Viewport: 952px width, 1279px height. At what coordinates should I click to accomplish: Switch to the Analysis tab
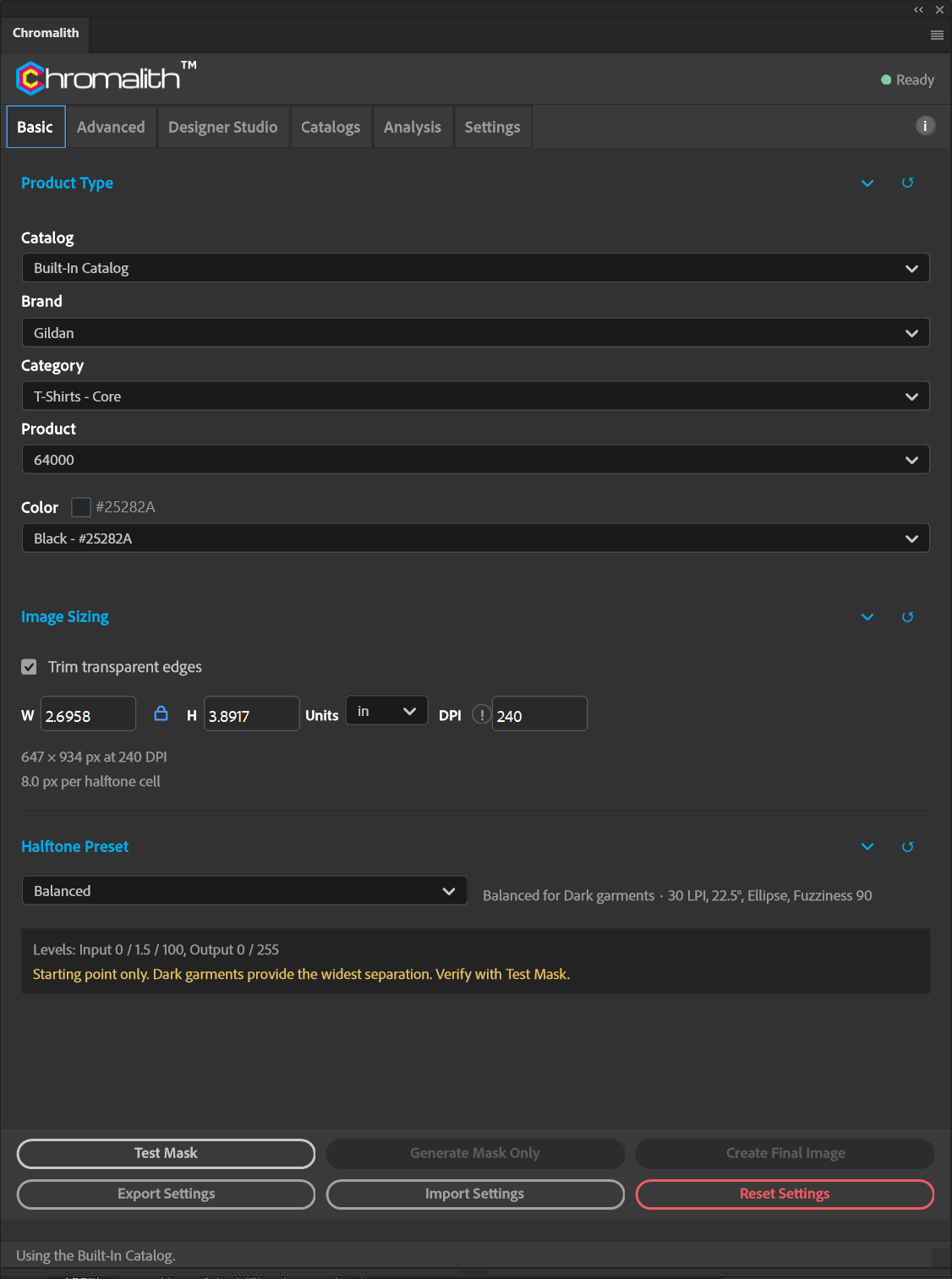click(413, 127)
